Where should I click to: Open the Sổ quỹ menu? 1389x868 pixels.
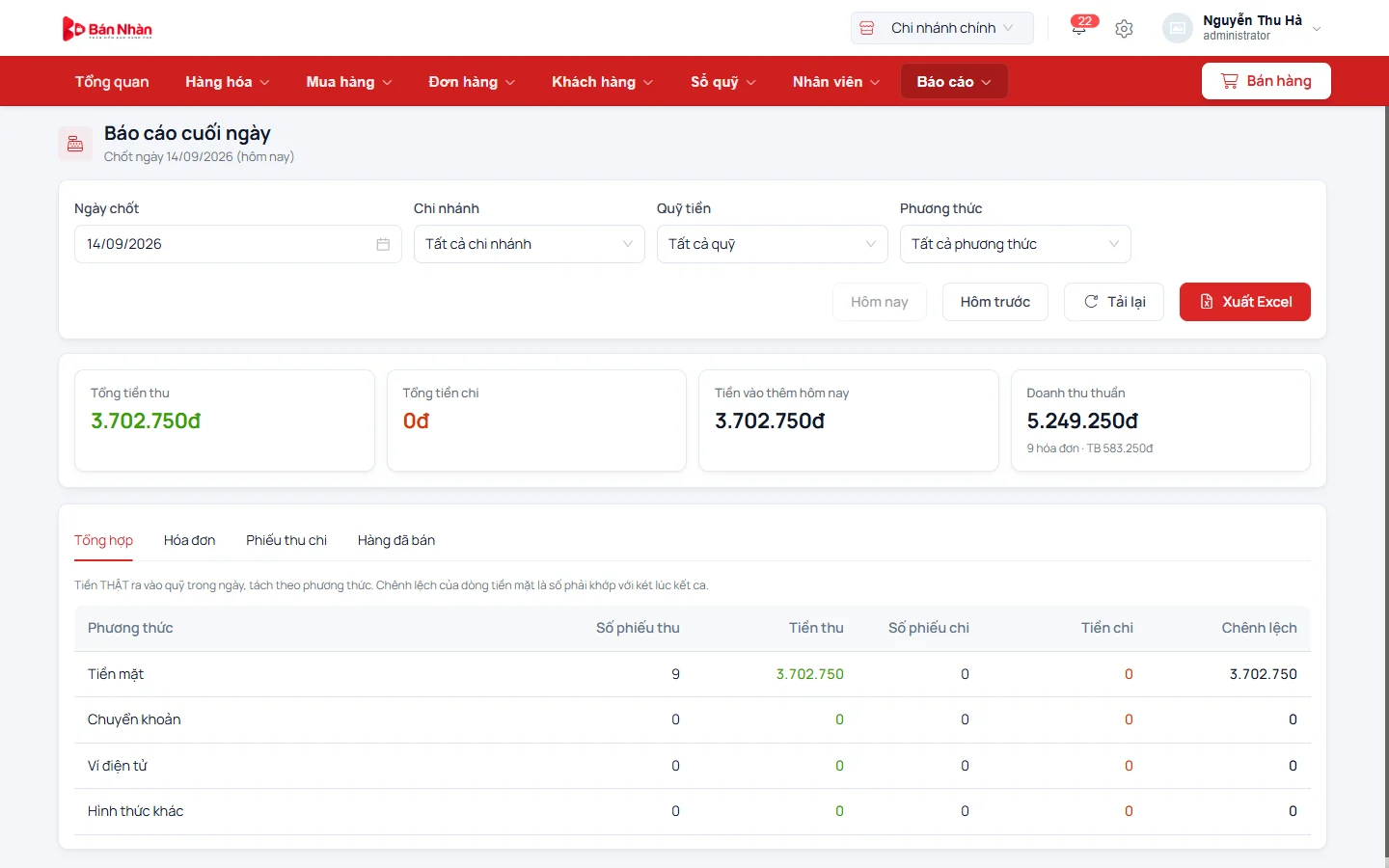point(723,82)
